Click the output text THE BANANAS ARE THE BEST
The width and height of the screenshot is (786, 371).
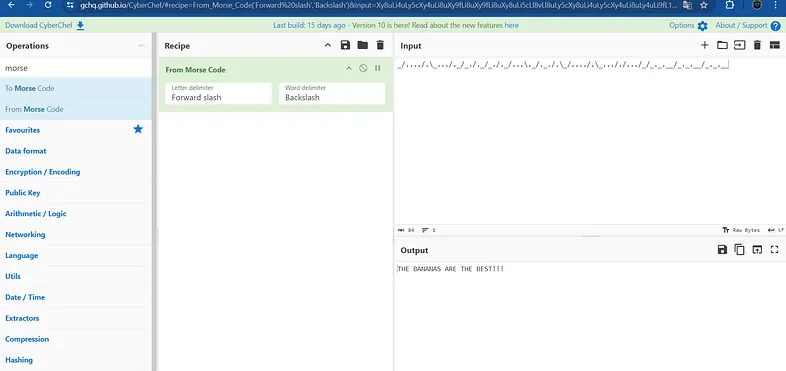pyautogui.click(x=451, y=269)
